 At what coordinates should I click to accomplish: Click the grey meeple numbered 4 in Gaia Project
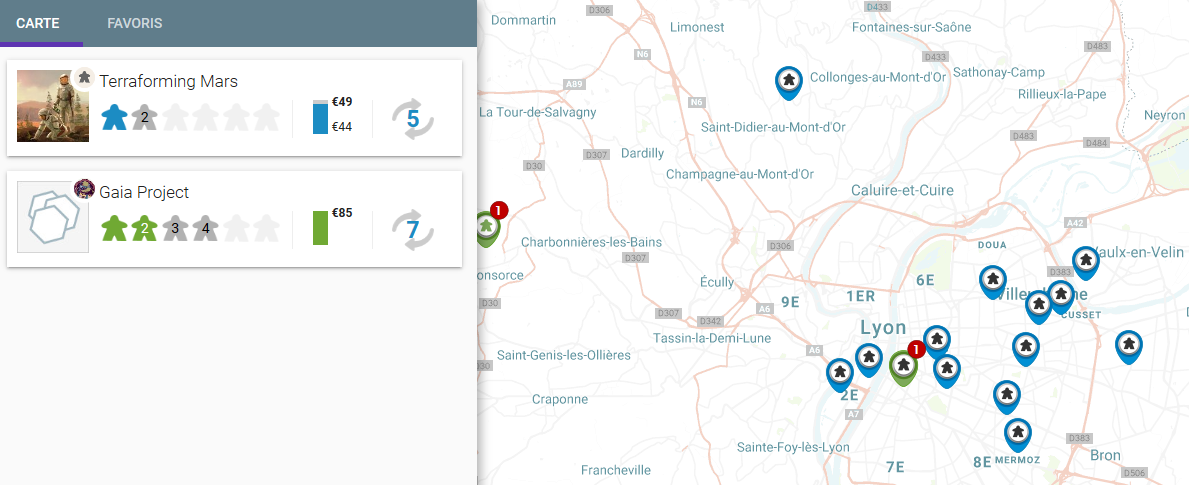205,228
